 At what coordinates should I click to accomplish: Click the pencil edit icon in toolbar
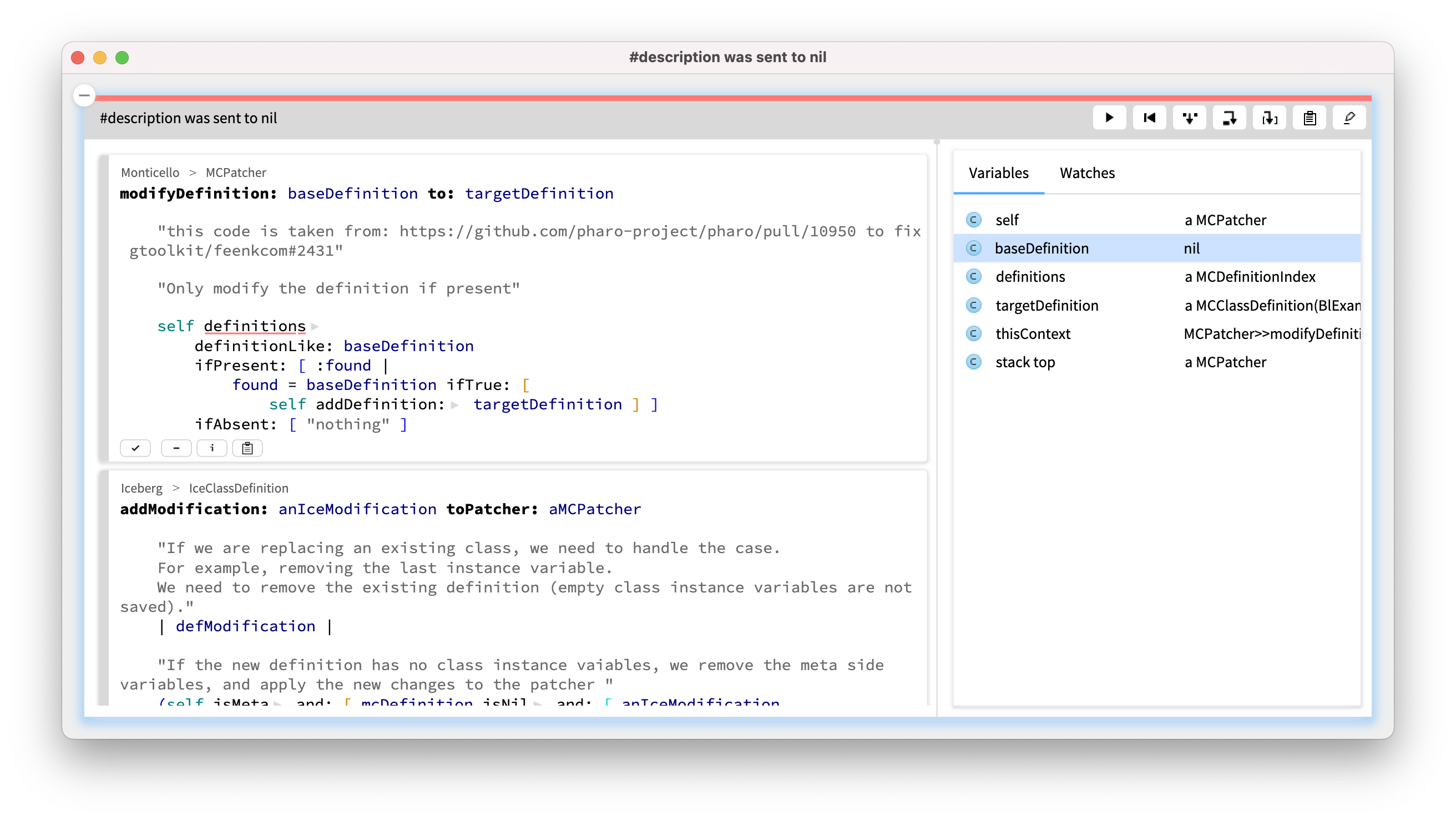pyautogui.click(x=1349, y=118)
